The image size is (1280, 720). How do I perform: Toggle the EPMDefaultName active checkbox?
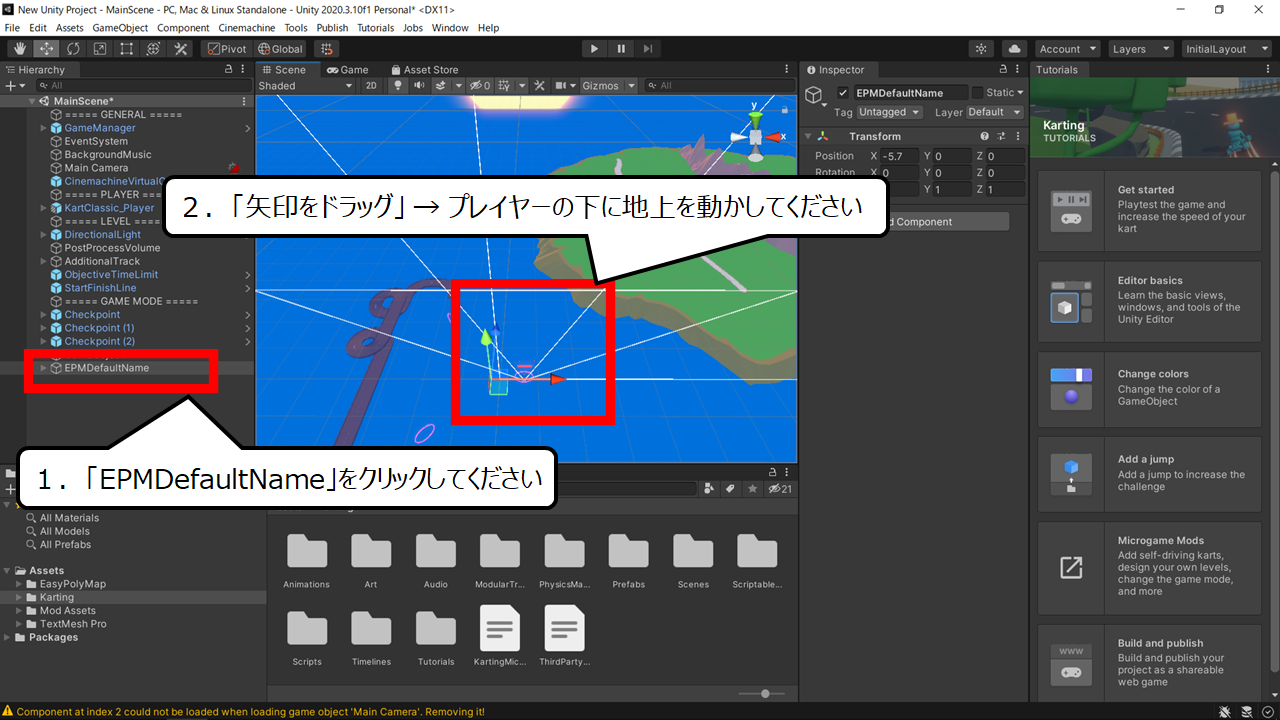pyautogui.click(x=842, y=92)
